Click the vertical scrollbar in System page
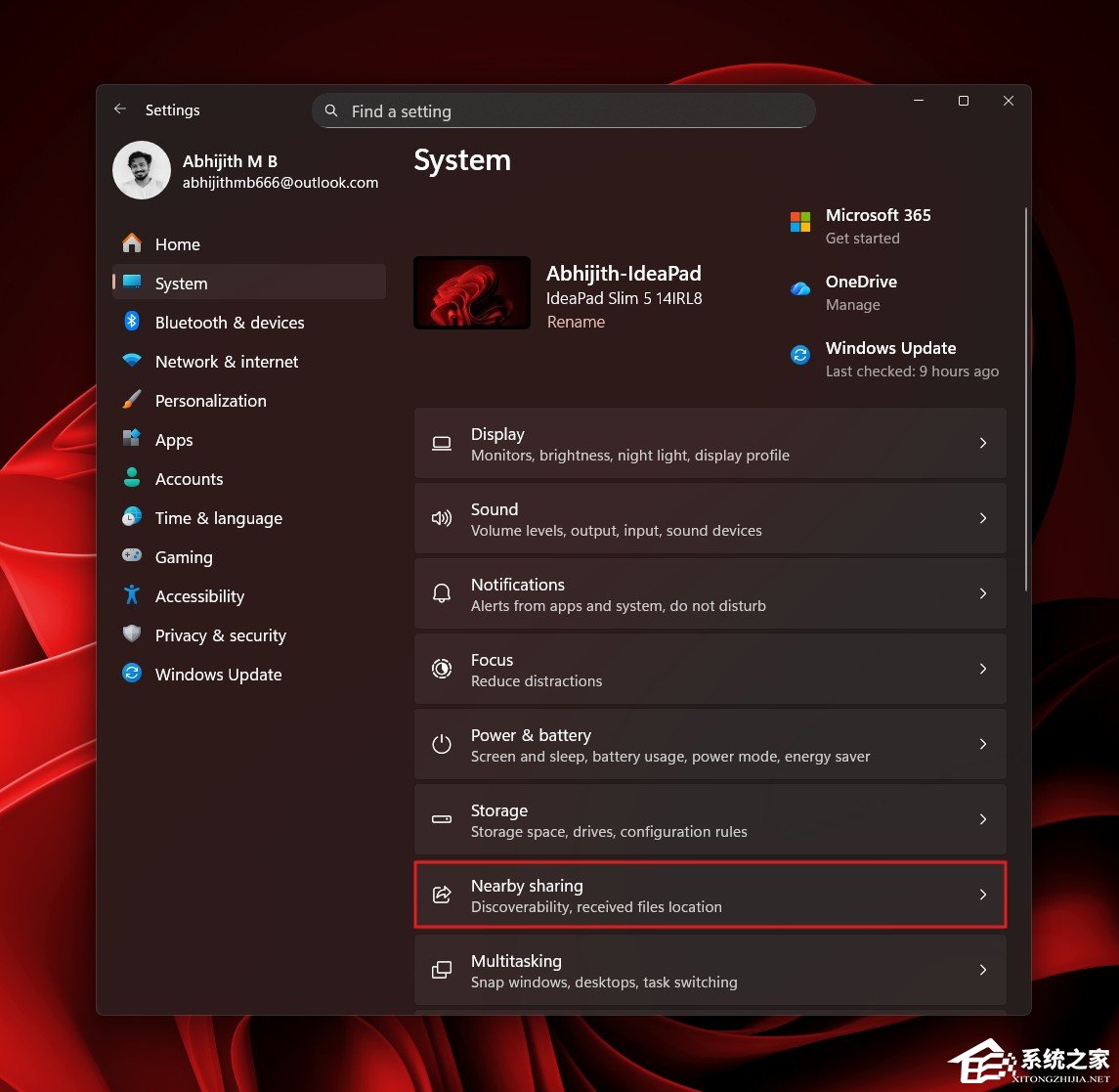Screen dimensions: 1119x1092 (1026, 400)
